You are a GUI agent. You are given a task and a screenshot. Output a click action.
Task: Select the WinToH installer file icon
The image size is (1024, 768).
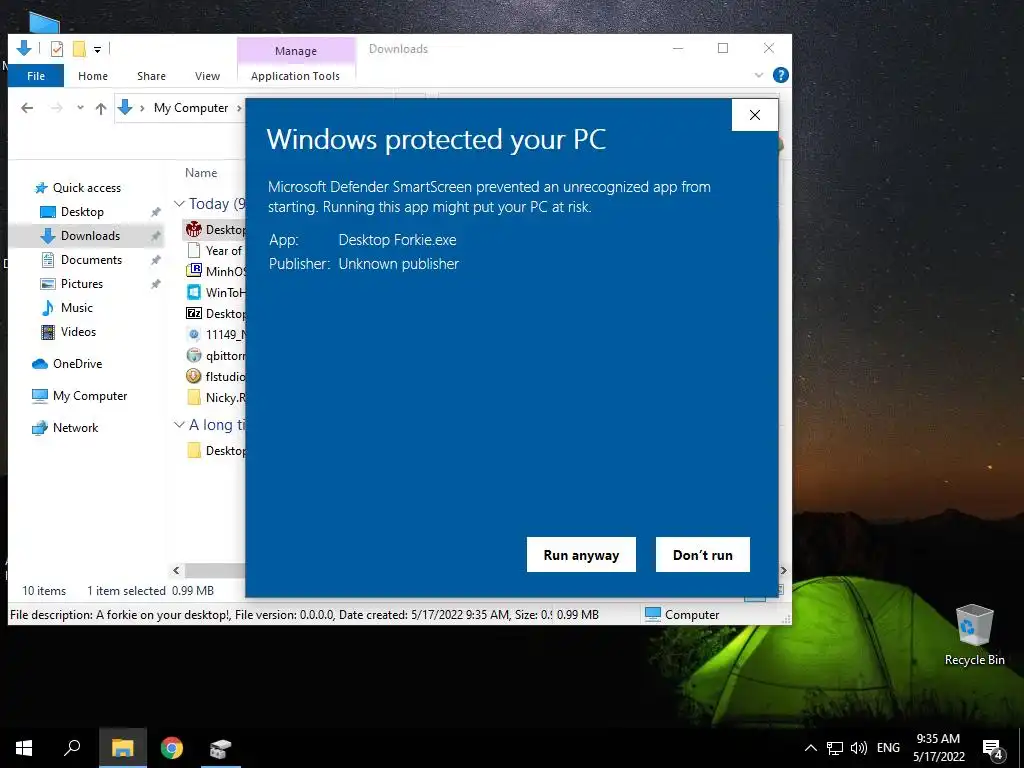point(194,292)
